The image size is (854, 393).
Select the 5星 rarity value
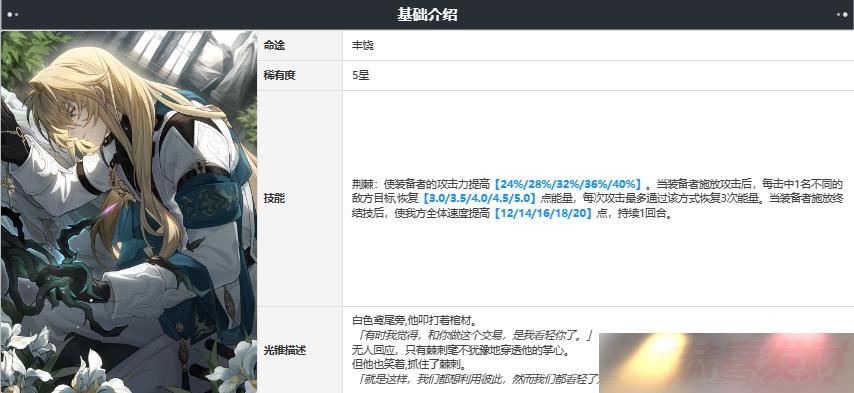tap(361, 76)
